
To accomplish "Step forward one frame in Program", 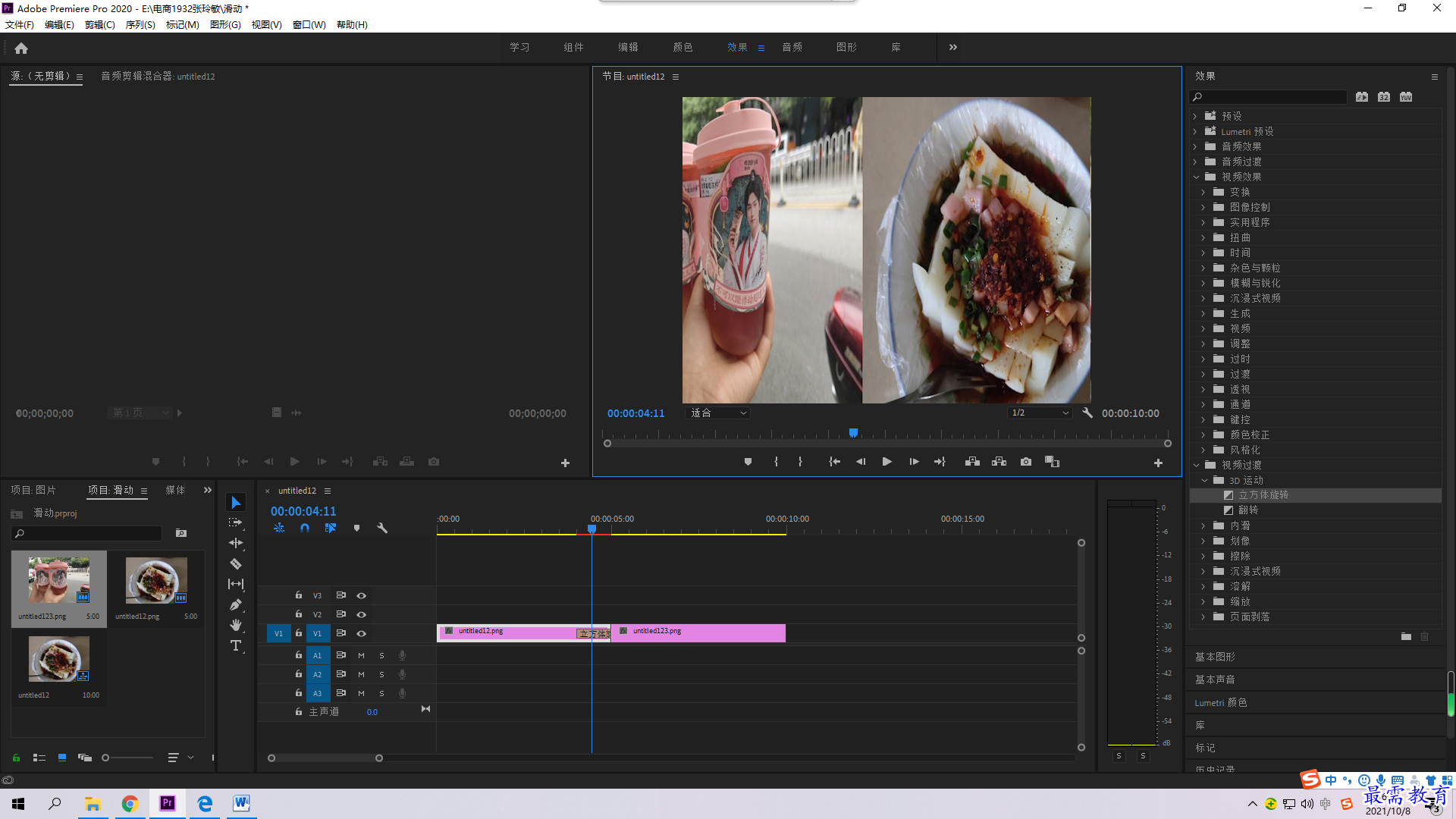I will click(914, 462).
